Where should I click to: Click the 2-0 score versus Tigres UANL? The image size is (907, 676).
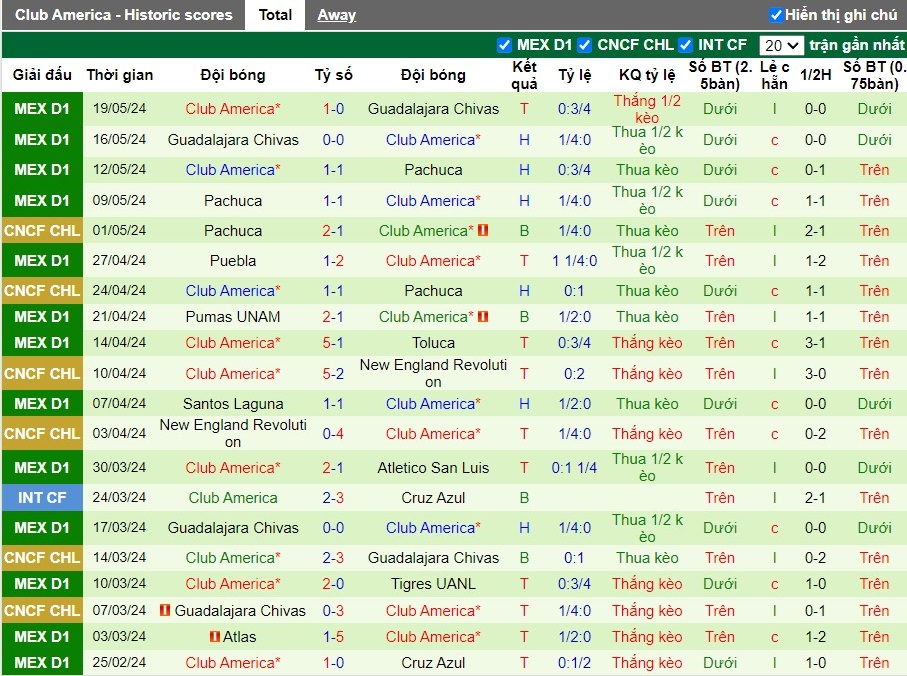click(333, 583)
